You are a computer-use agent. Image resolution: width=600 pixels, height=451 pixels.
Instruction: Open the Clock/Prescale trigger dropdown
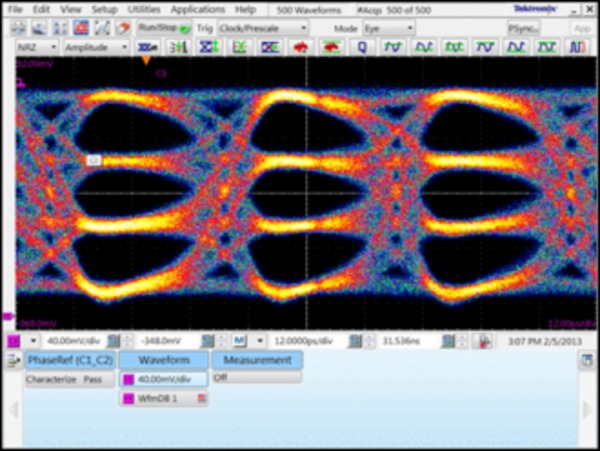click(263, 28)
